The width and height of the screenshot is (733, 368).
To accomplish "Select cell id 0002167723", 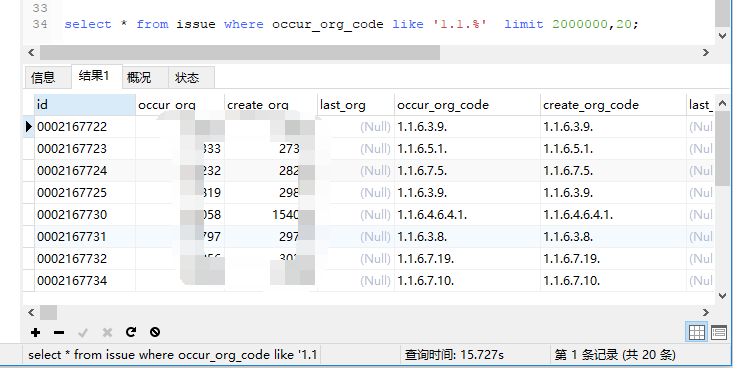I will [x=85, y=149].
